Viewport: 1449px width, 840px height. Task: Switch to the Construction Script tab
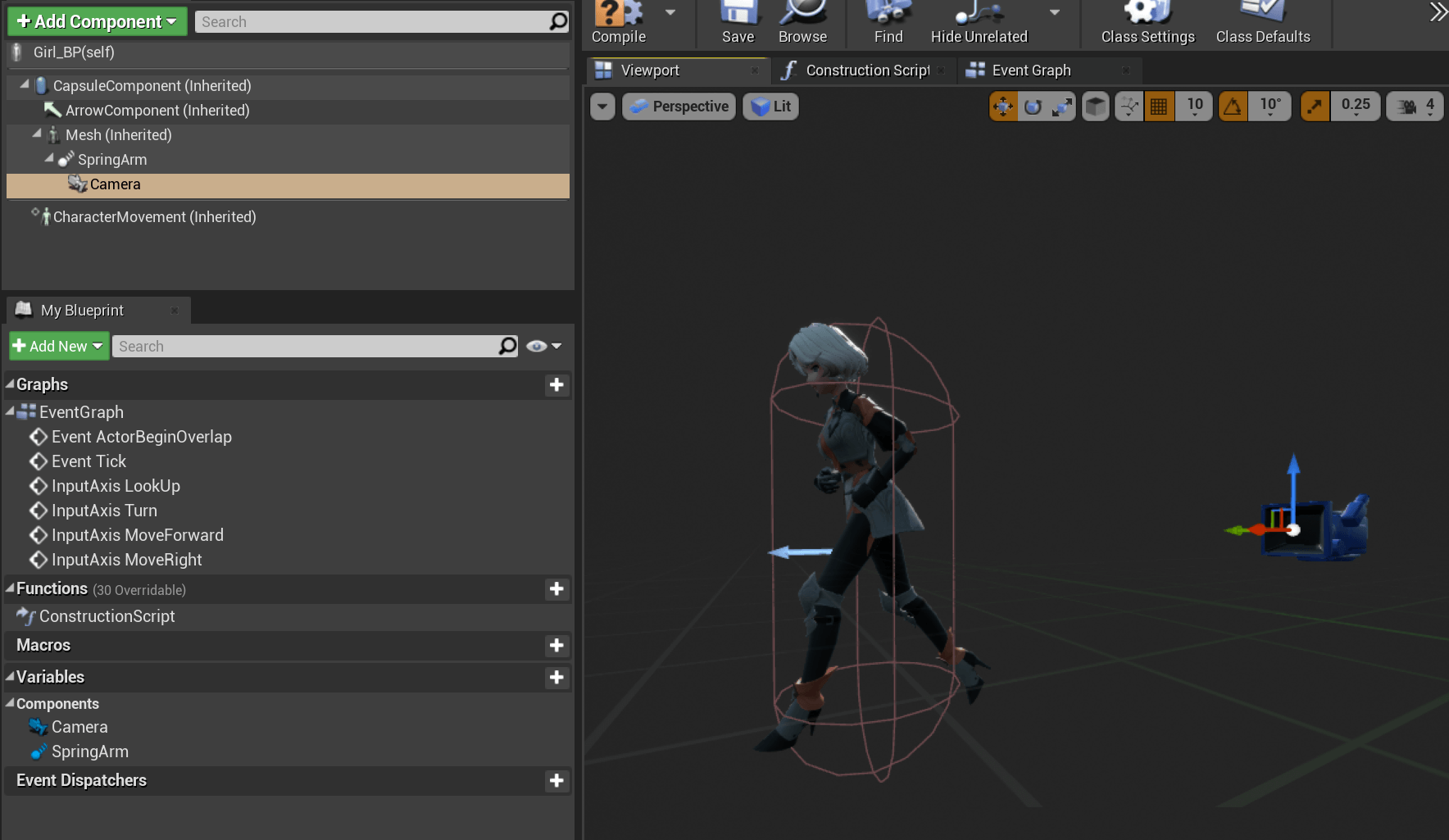(x=867, y=70)
